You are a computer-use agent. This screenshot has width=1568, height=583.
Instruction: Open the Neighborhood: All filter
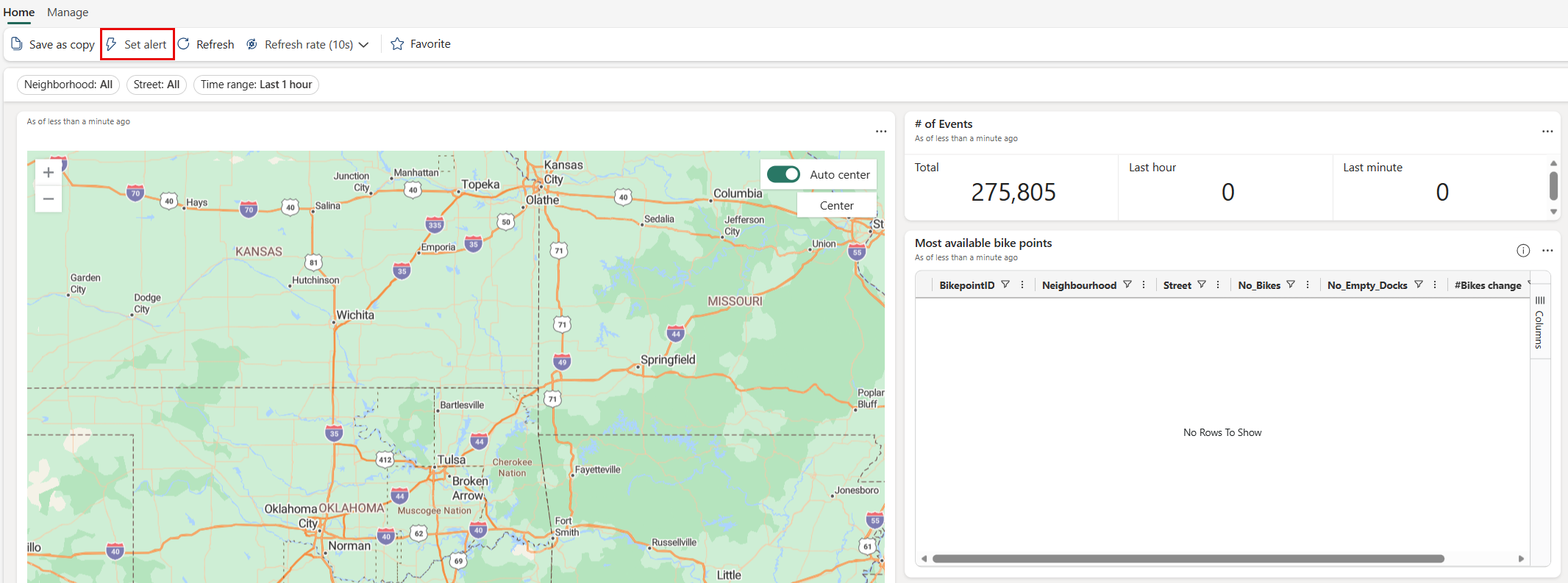click(x=68, y=85)
